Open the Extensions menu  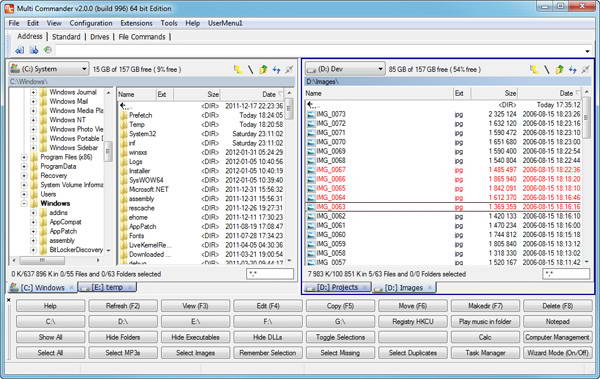(136, 23)
